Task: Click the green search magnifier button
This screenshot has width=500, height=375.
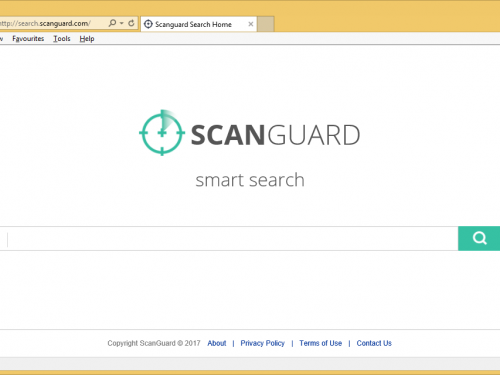Action: (479, 238)
